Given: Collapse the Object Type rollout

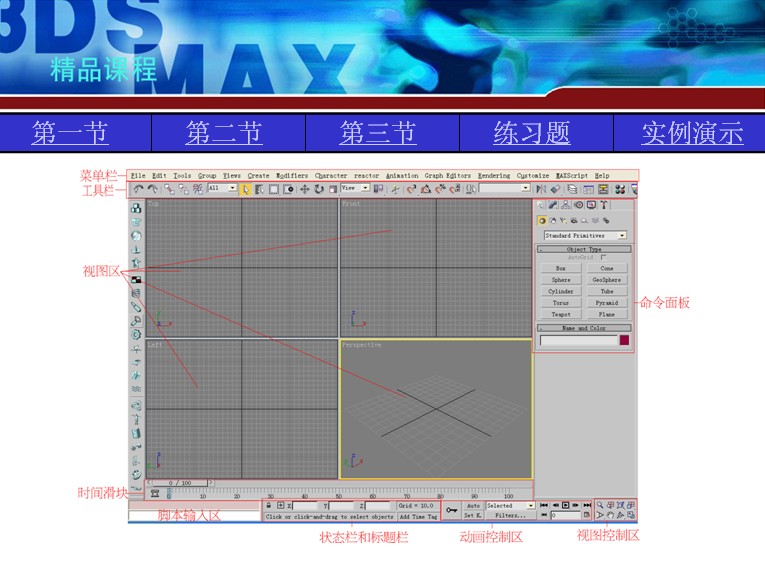Looking at the screenshot, I should pyautogui.click(x=584, y=249).
